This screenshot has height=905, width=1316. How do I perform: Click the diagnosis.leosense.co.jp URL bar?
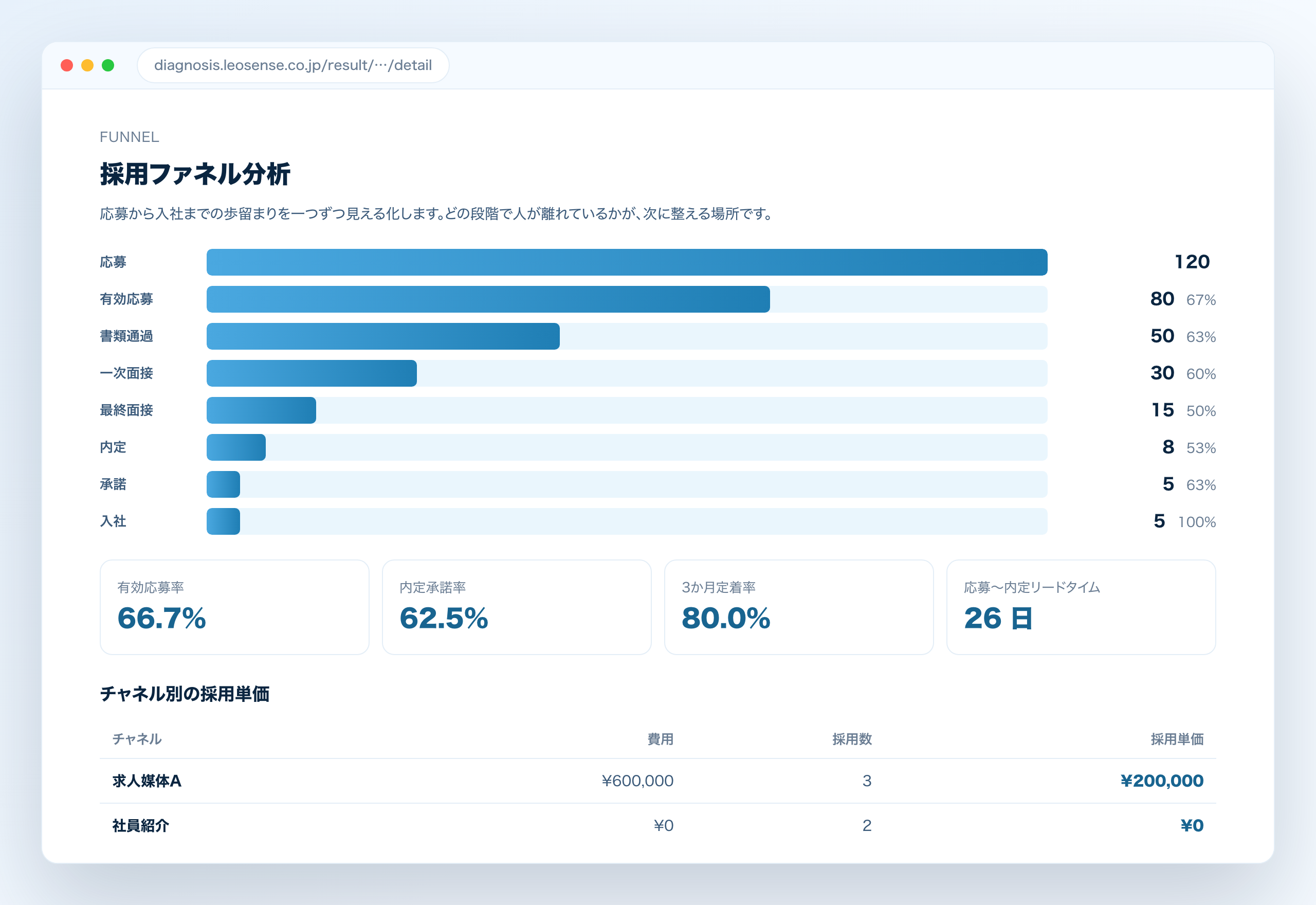pos(293,65)
